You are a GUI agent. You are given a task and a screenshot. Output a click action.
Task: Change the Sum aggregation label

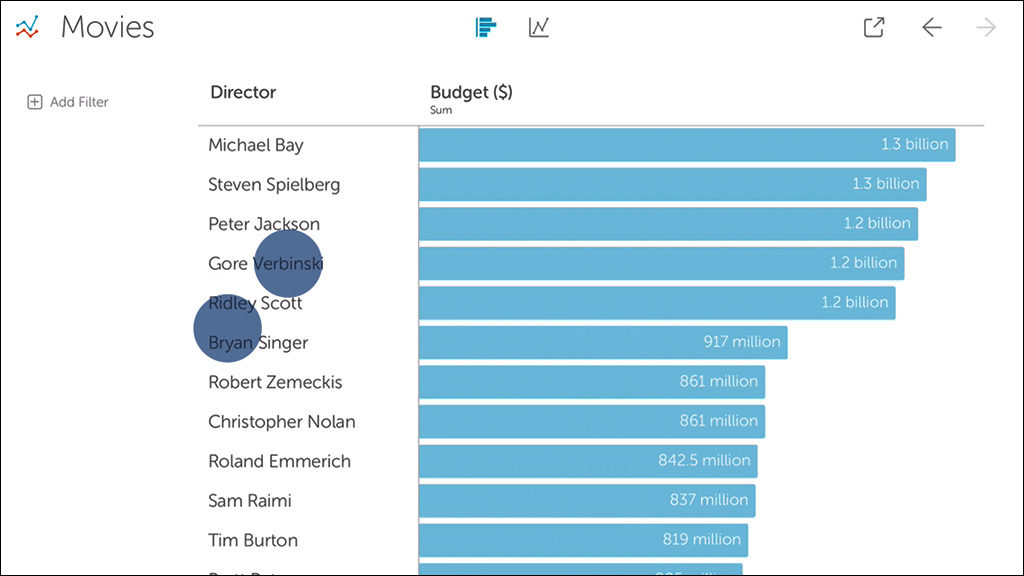coord(441,111)
